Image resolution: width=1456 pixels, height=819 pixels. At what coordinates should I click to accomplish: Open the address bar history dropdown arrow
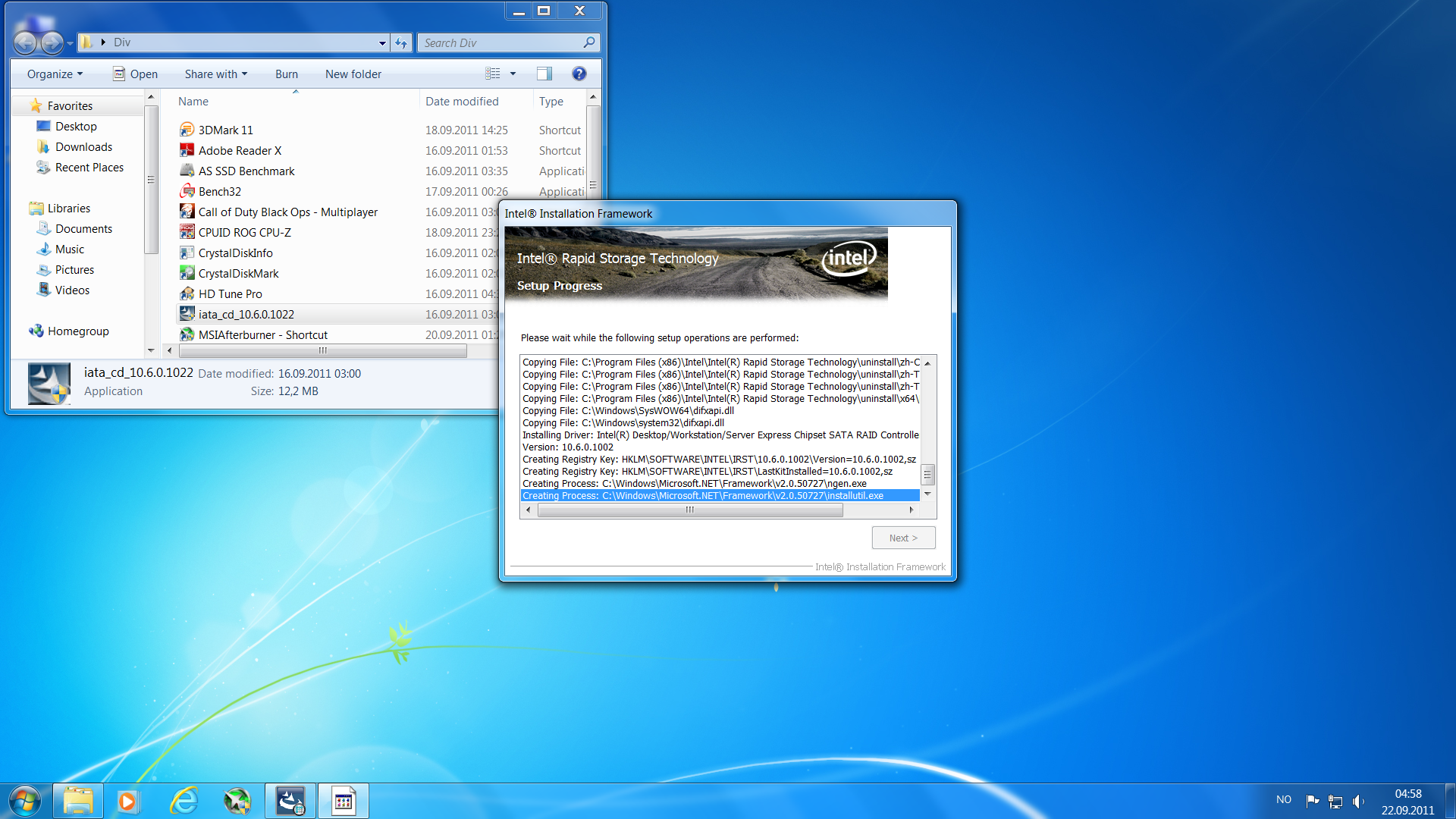[x=382, y=42]
